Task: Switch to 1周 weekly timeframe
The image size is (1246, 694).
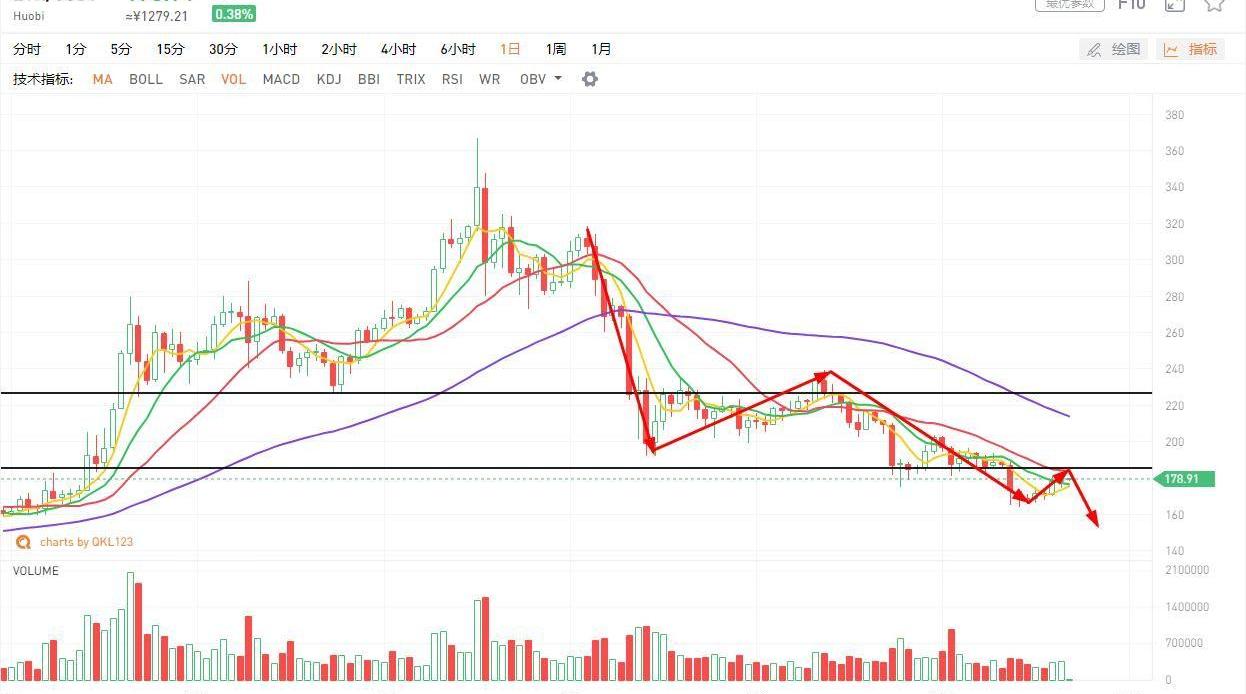Action: [x=556, y=49]
